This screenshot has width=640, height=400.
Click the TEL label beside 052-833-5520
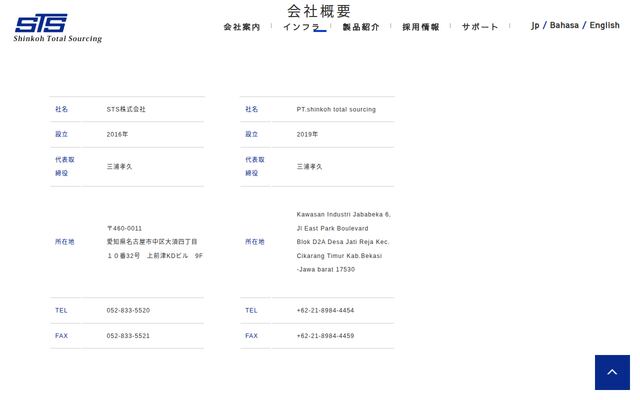[x=61, y=310]
